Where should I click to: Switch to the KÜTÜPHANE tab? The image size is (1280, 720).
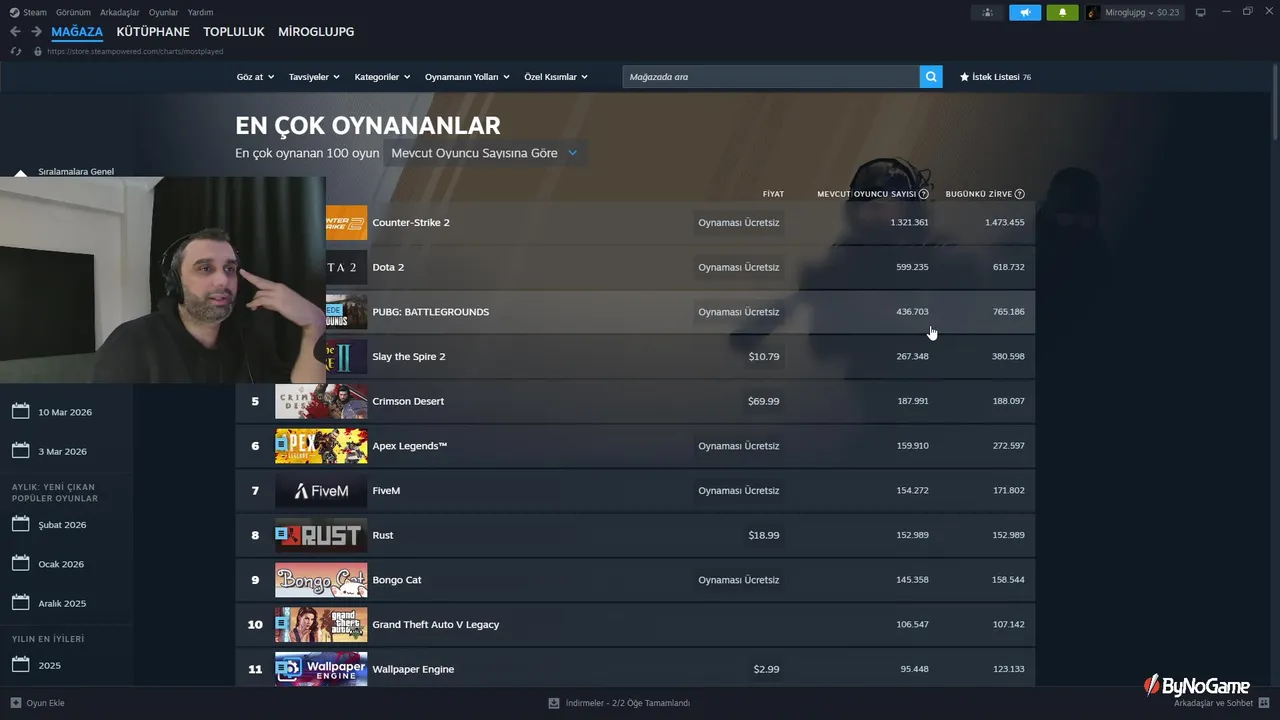click(x=153, y=32)
